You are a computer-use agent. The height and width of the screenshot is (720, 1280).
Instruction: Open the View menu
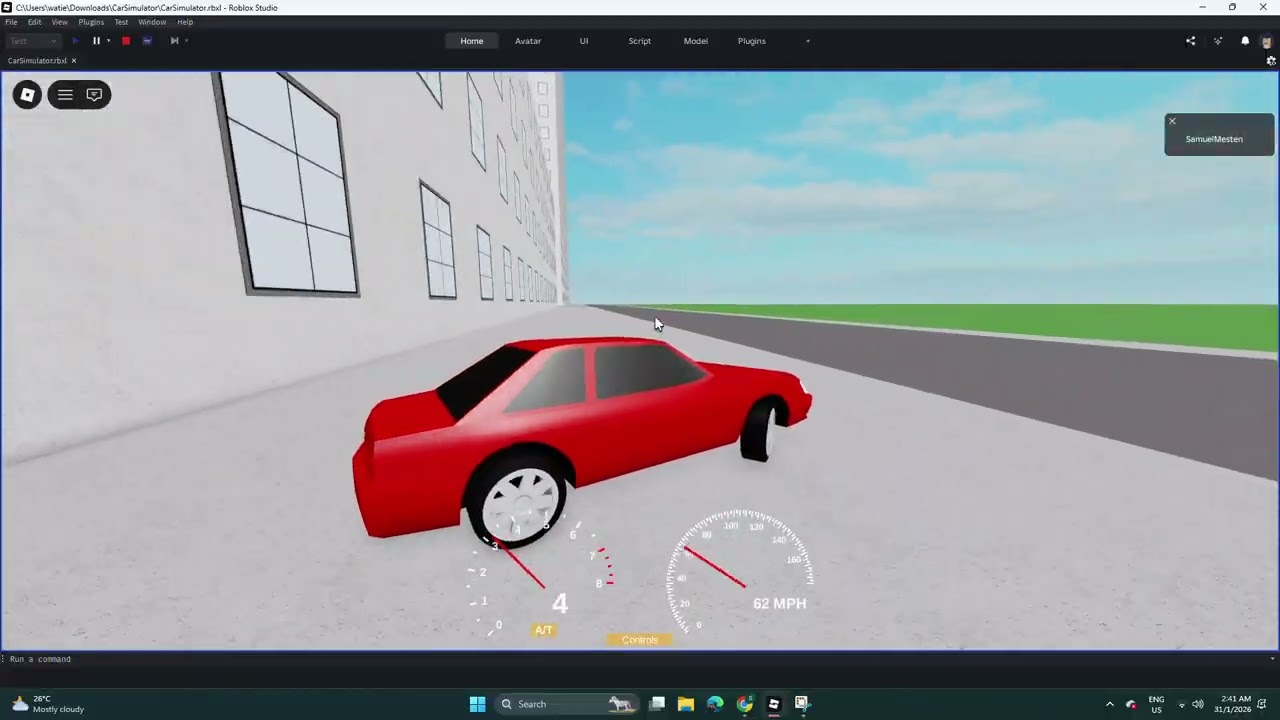coord(60,22)
